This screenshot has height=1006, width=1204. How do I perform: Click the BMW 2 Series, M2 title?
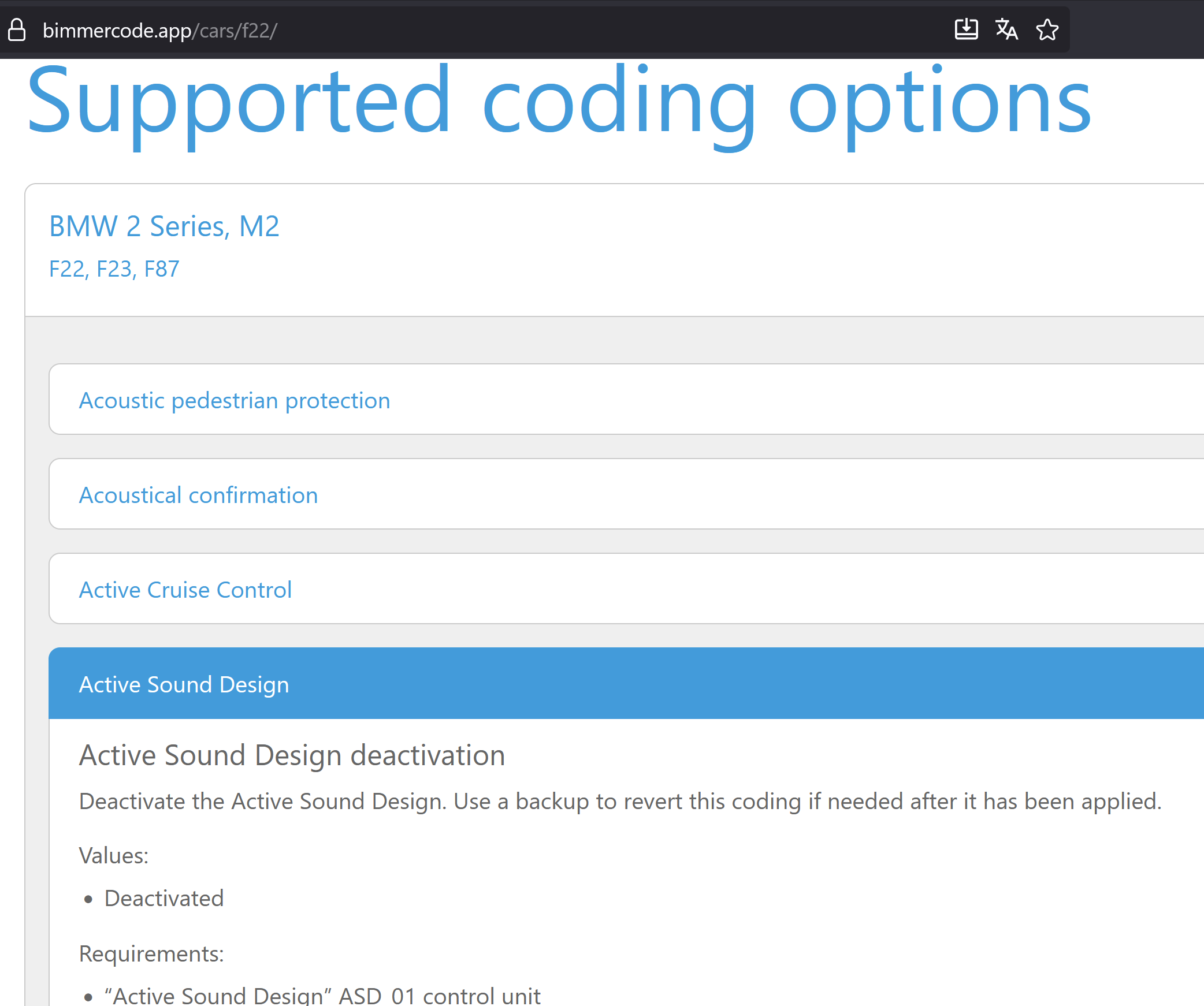165,226
